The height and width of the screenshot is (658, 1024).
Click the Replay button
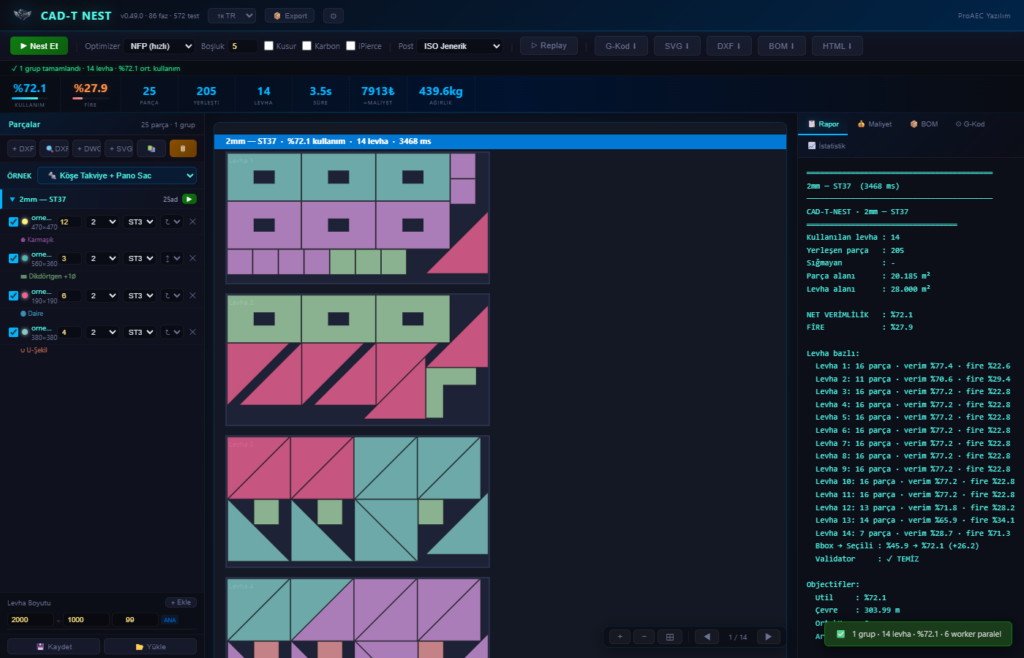549,46
